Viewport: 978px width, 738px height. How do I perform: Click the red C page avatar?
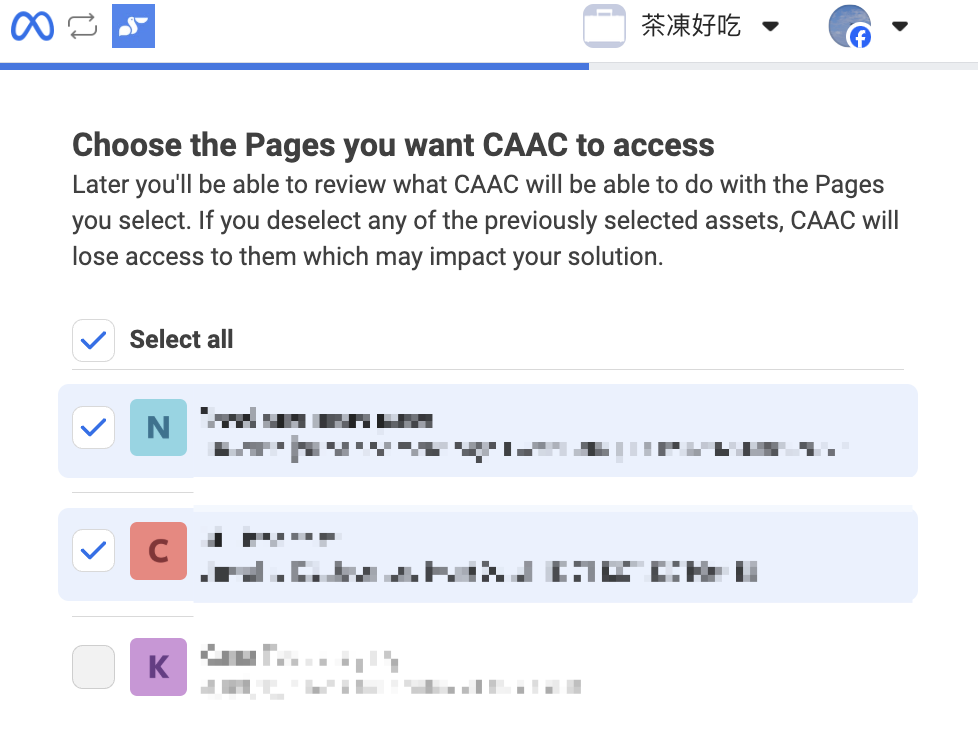[158, 551]
